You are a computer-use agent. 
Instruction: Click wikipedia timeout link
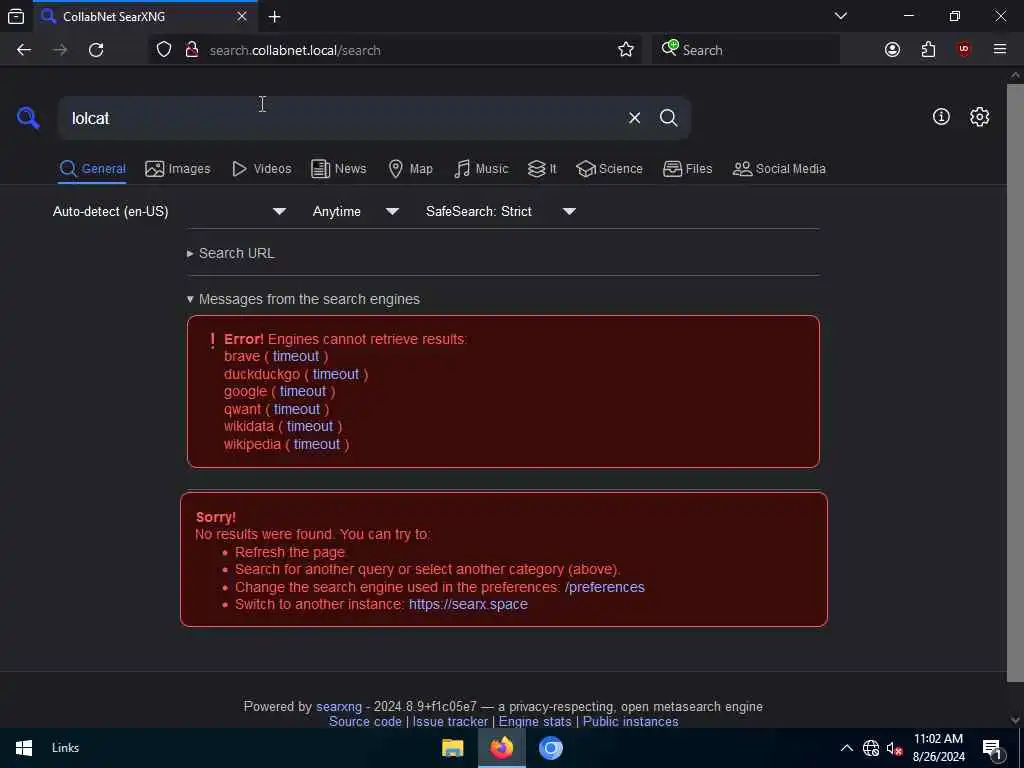coord(317,444)
